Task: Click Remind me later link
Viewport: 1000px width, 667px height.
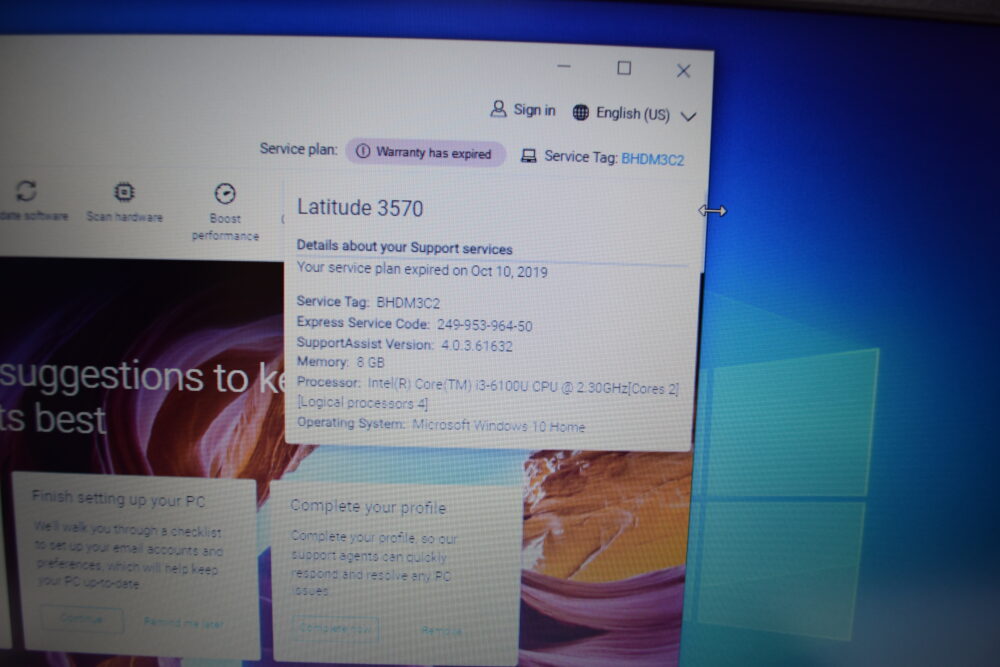Action: pyautogui.click(x=184, y=623)
